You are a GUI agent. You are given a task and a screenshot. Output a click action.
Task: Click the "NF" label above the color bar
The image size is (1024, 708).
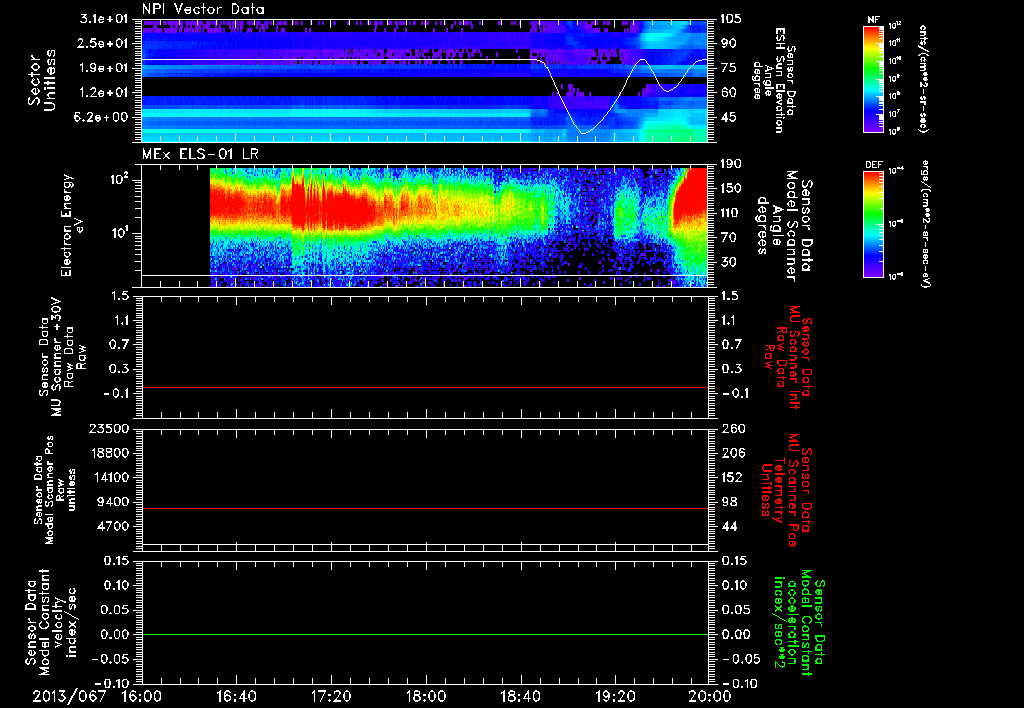[x=873, y=20]
